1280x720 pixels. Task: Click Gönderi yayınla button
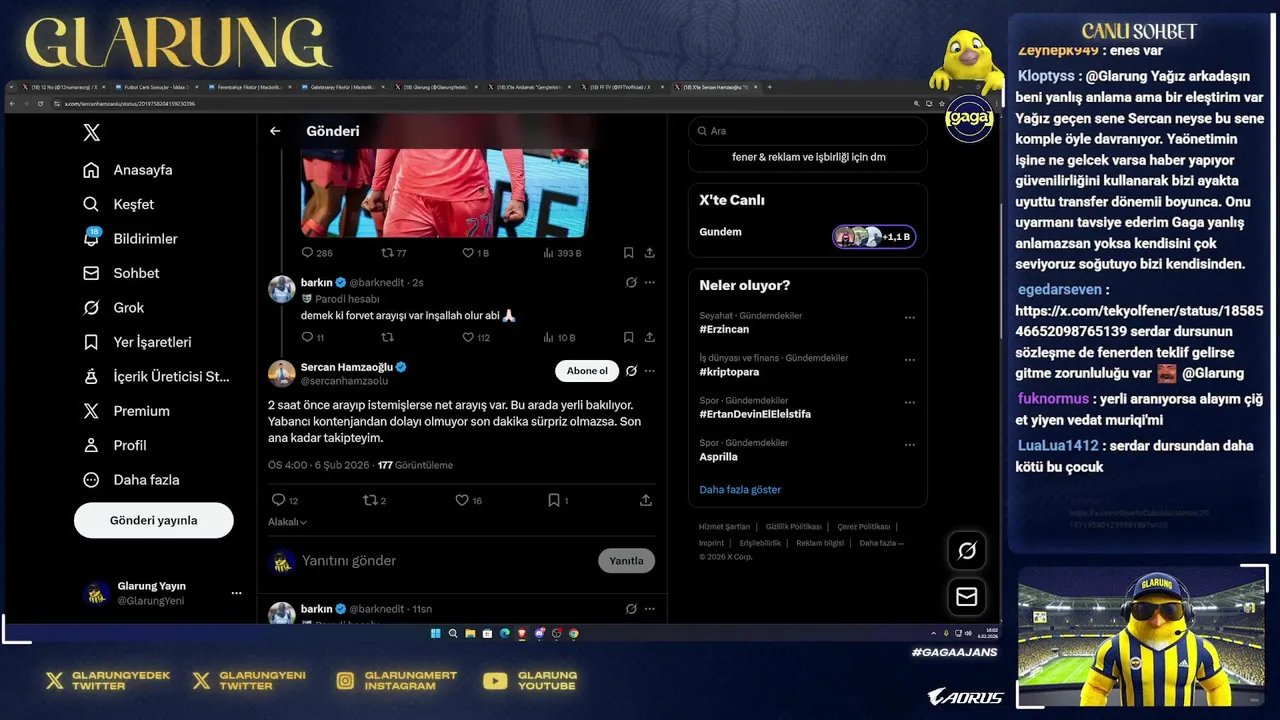153,520
